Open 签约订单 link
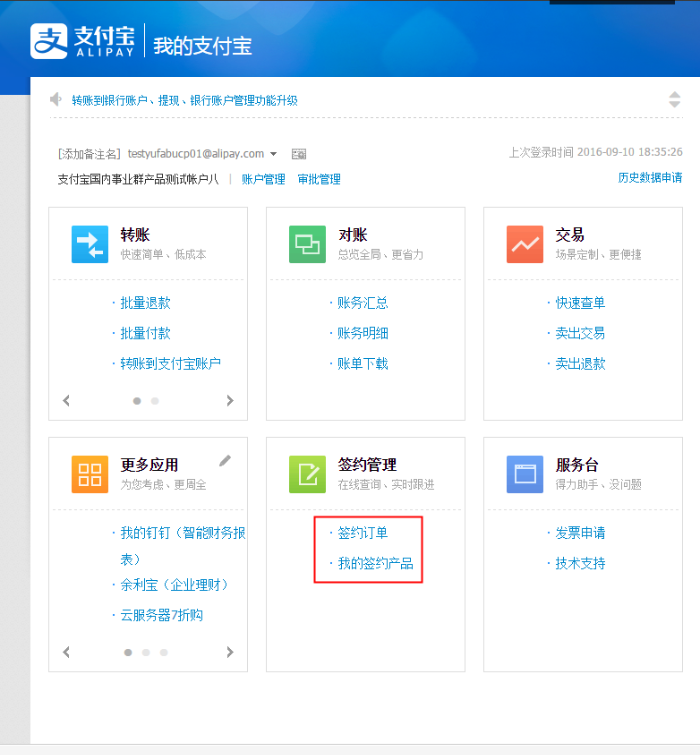Viewport: 700px width, 755px height. click(x=363, y=533)
